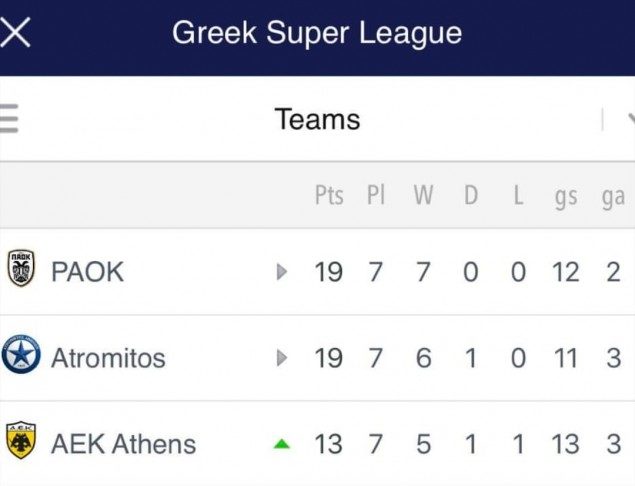Close the Greek Super League screen
The image size is (635, 486).
15,33
